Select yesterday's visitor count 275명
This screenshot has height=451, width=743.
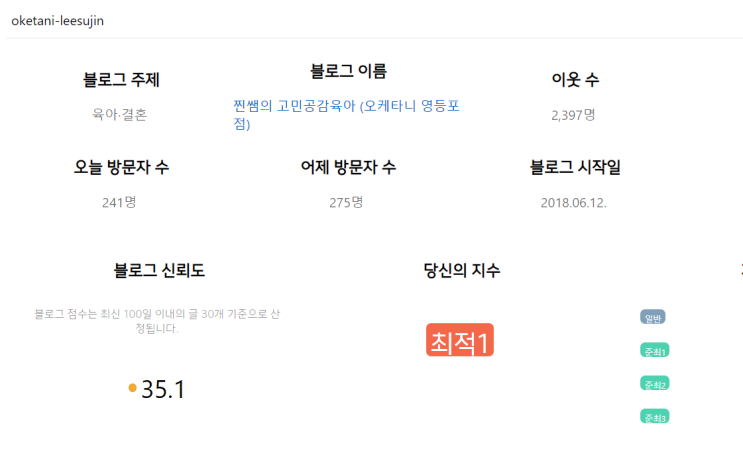pos(346,202)
